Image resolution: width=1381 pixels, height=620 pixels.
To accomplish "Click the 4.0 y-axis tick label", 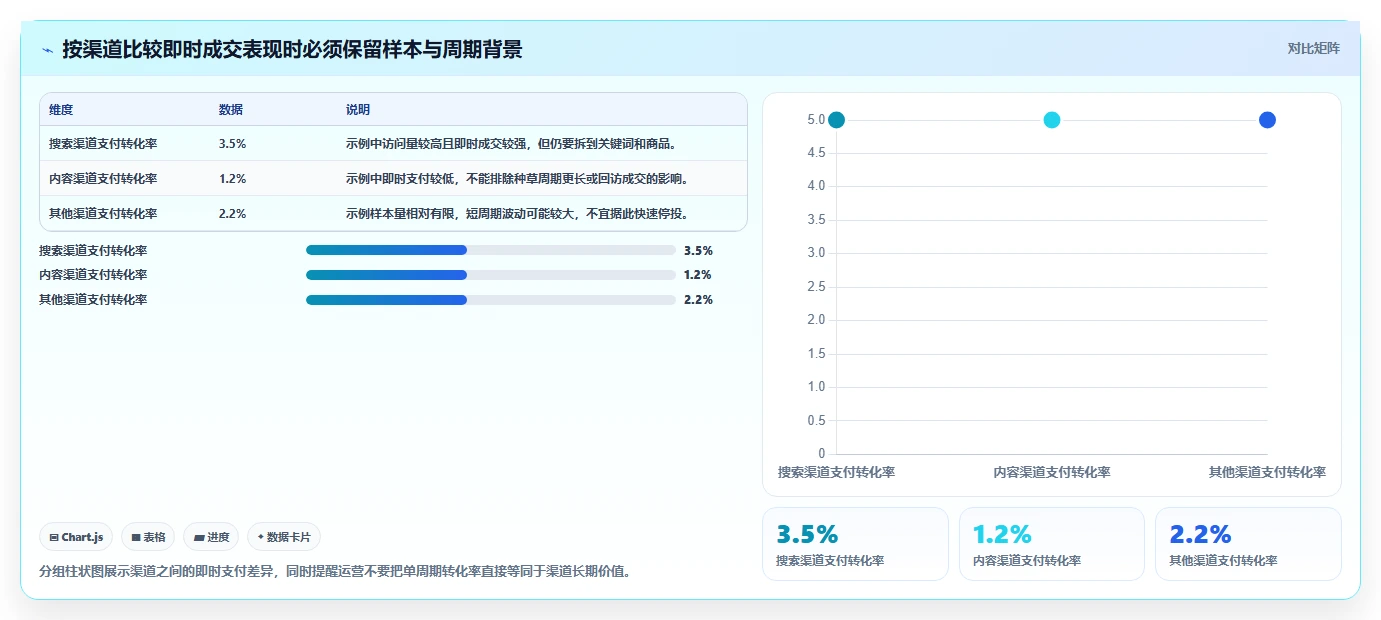I will [x=816, y=186].
